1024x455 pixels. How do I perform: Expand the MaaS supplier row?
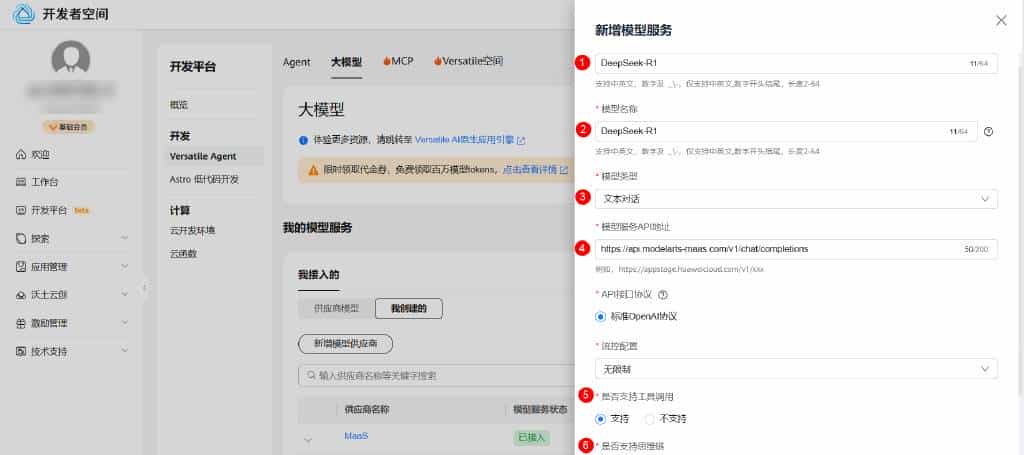click(x=308, y=441)
